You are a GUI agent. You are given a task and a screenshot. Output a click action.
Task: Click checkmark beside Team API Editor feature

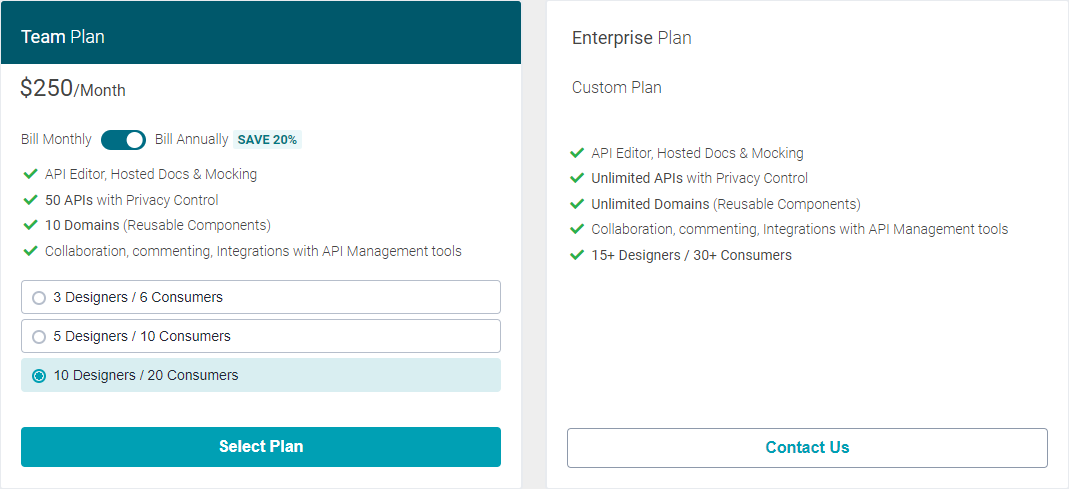(x=30, y=174)
